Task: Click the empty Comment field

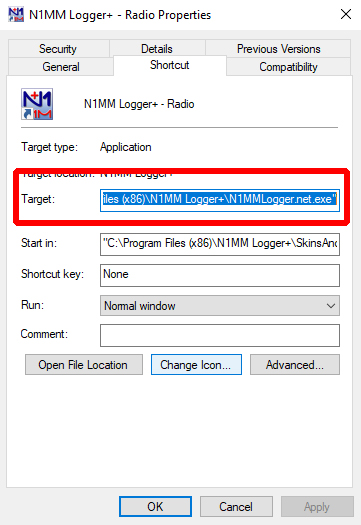Action: click(x=220, y=335)
